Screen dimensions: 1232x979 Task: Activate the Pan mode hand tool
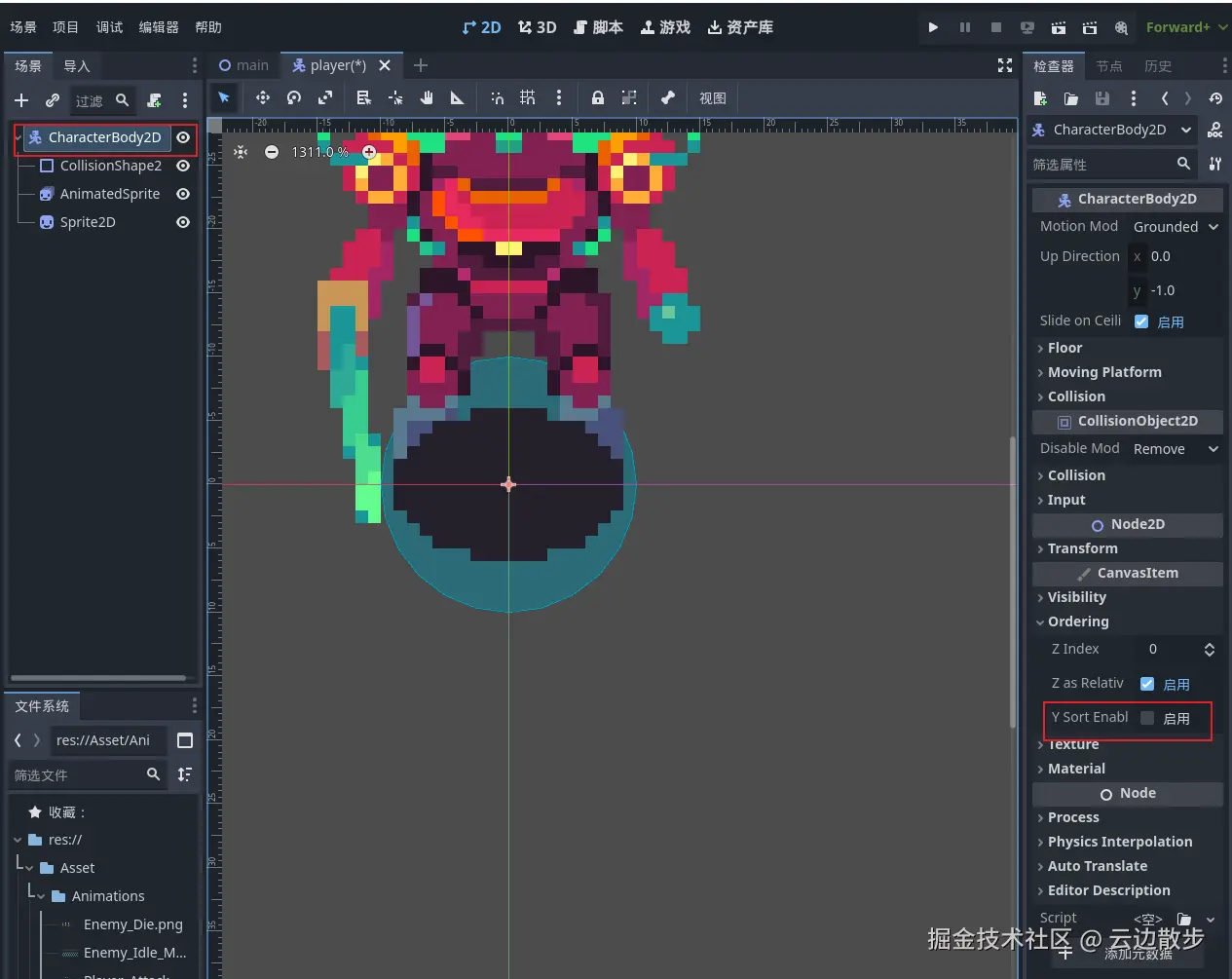click(x=427, y=97)
